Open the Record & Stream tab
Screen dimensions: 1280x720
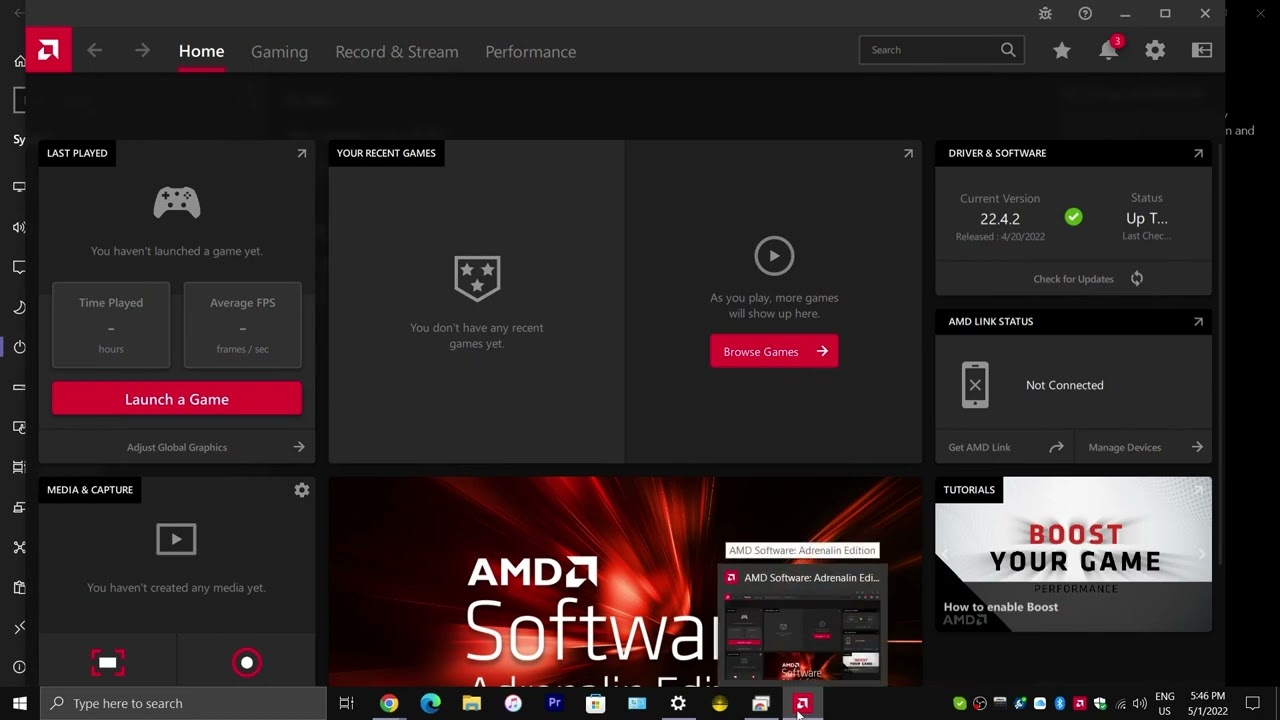point(397,51)
